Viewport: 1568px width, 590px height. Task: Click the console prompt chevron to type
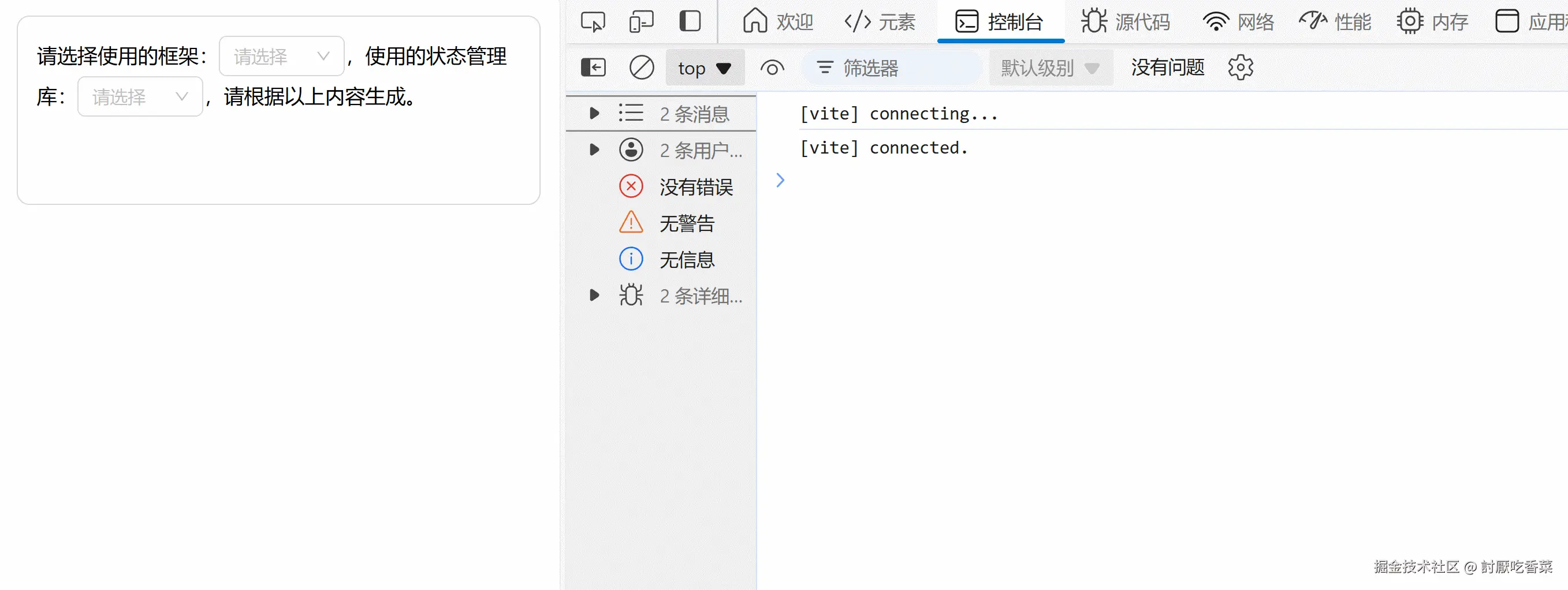[780, 180]
